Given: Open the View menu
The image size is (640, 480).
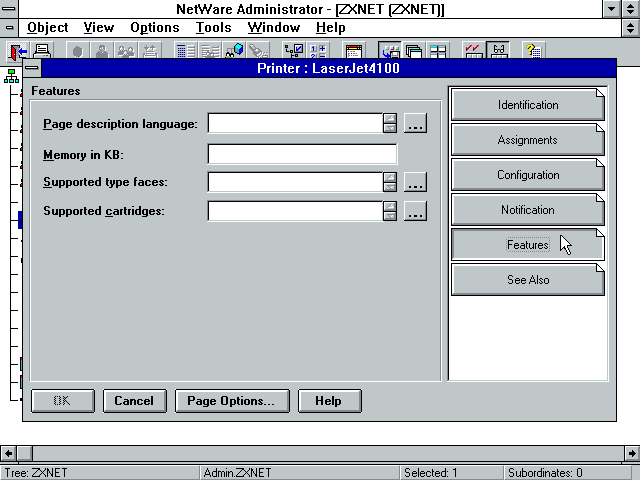Looking at the screenshot, I should pyautogui.click(x=99, y=28).
